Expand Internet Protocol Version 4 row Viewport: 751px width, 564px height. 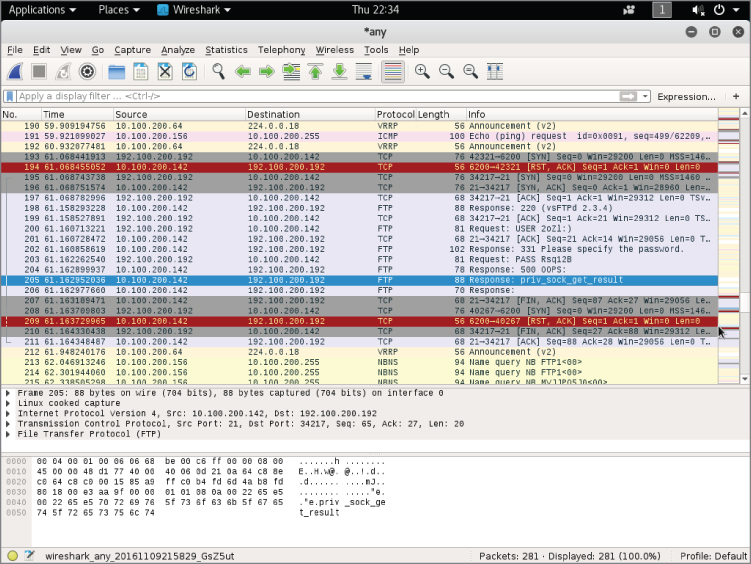[8, 414]
